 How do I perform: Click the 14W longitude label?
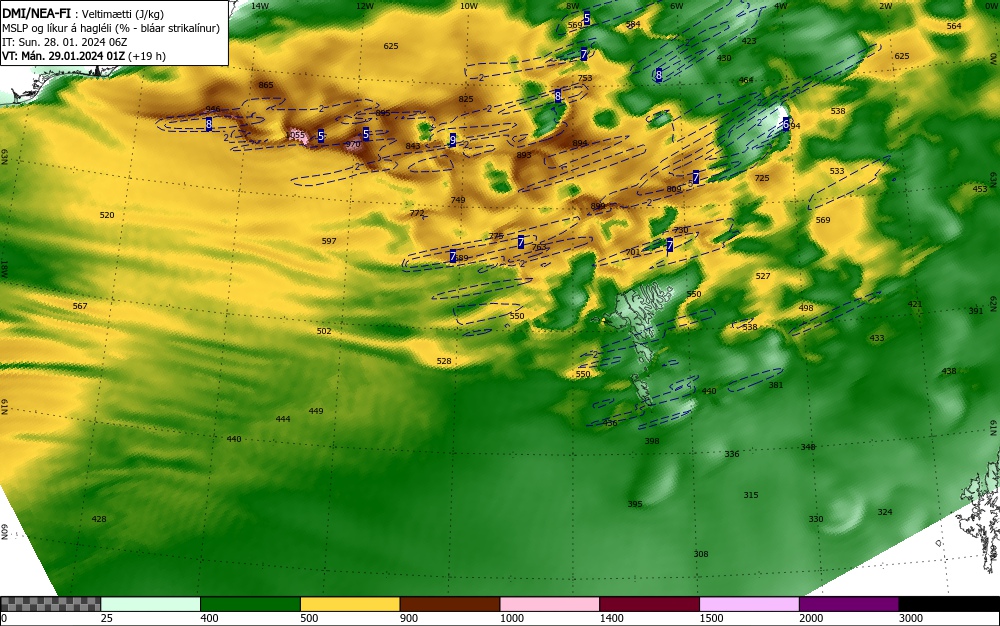(x=260, y=6)
